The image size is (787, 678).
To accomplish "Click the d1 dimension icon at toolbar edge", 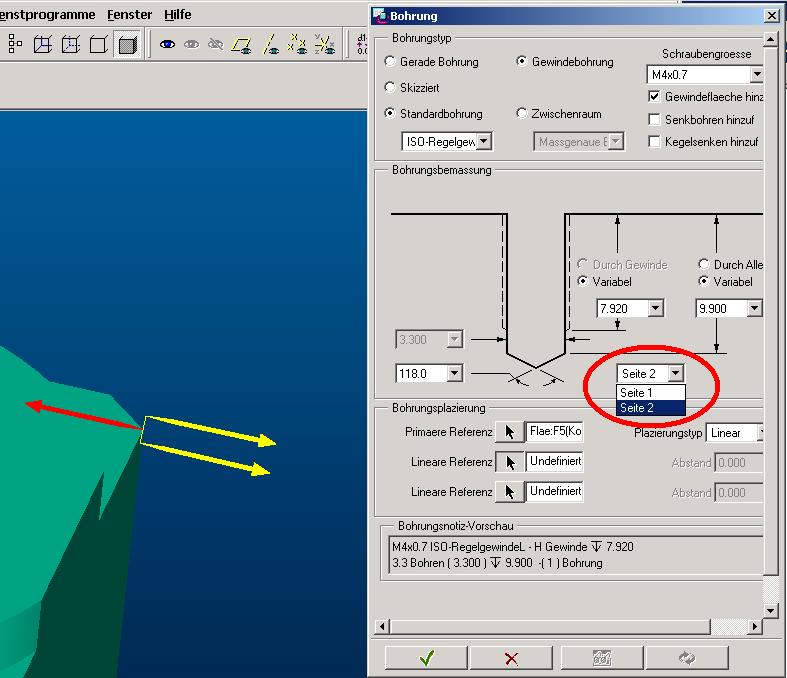I will (361, 45).
